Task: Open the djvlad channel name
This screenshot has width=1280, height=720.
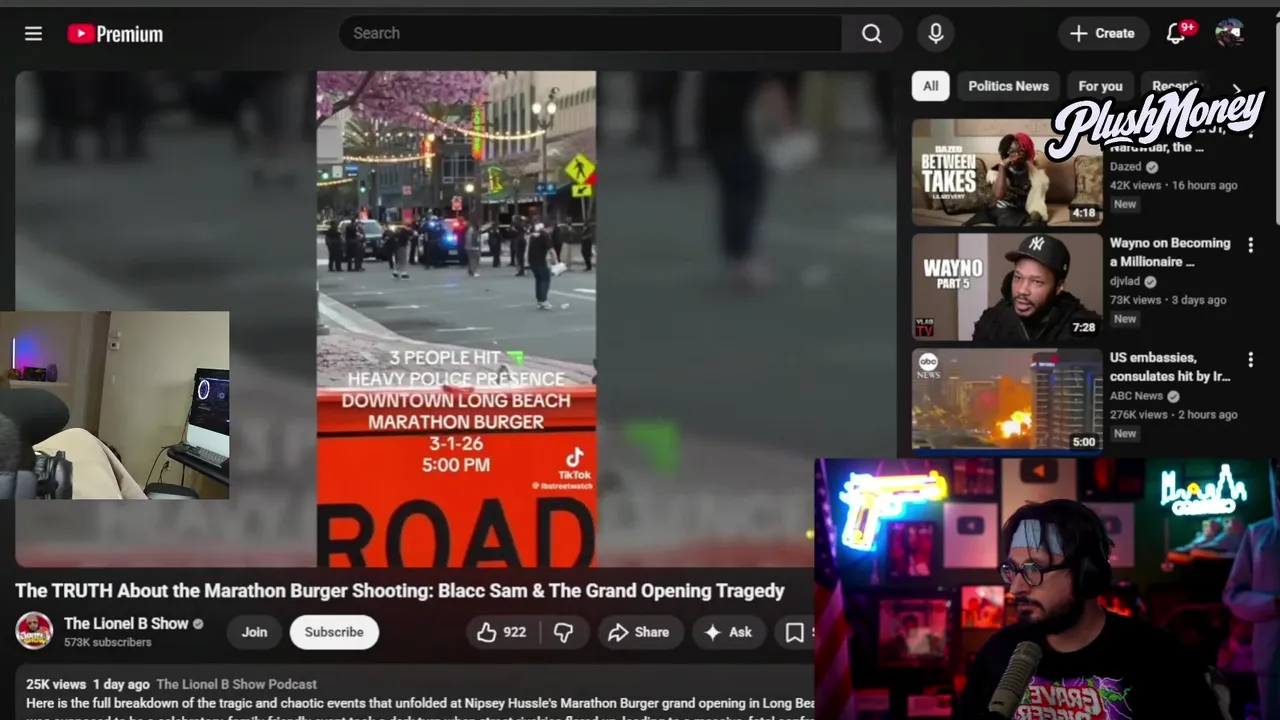Action: pos(1125,282)
